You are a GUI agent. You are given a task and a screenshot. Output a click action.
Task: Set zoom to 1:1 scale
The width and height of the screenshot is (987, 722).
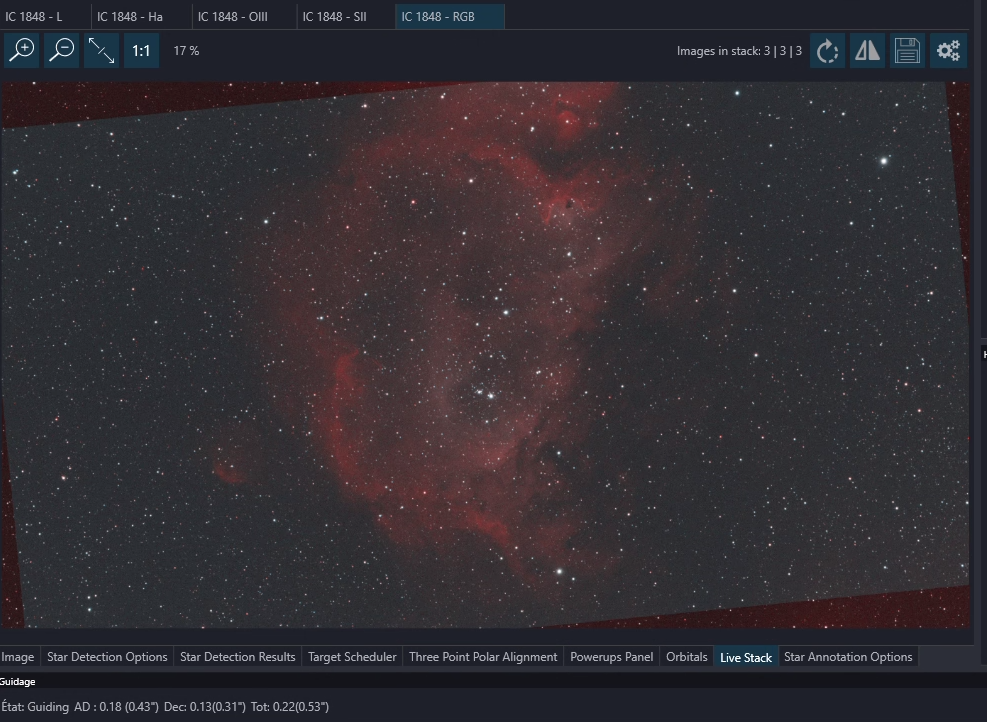point(141,50)
